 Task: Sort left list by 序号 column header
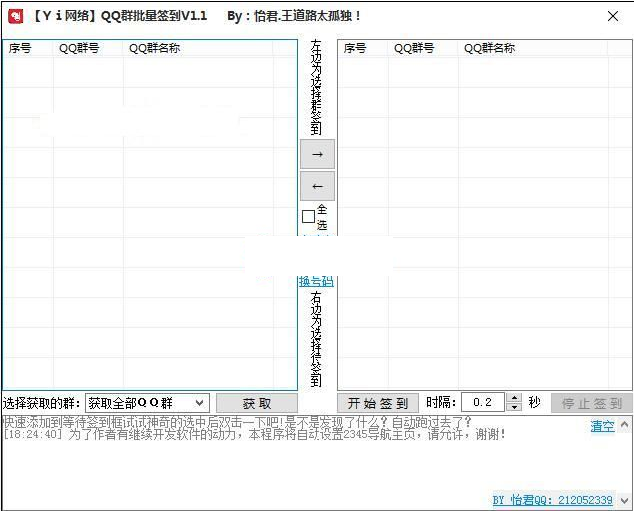point(20,48)
